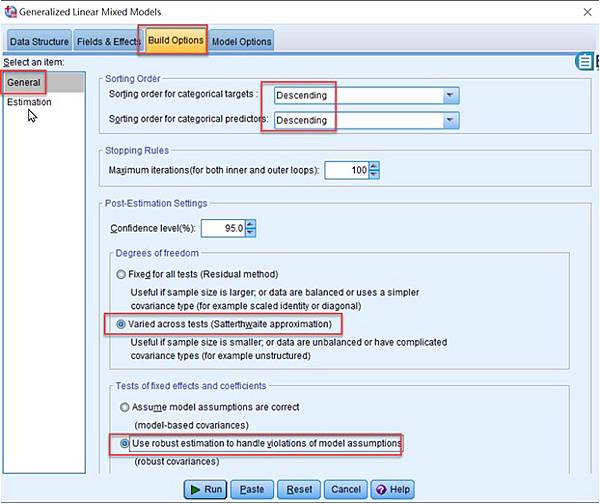Click the SPSS icon in title bar
The image size is (600, 504).
(10, 12)
